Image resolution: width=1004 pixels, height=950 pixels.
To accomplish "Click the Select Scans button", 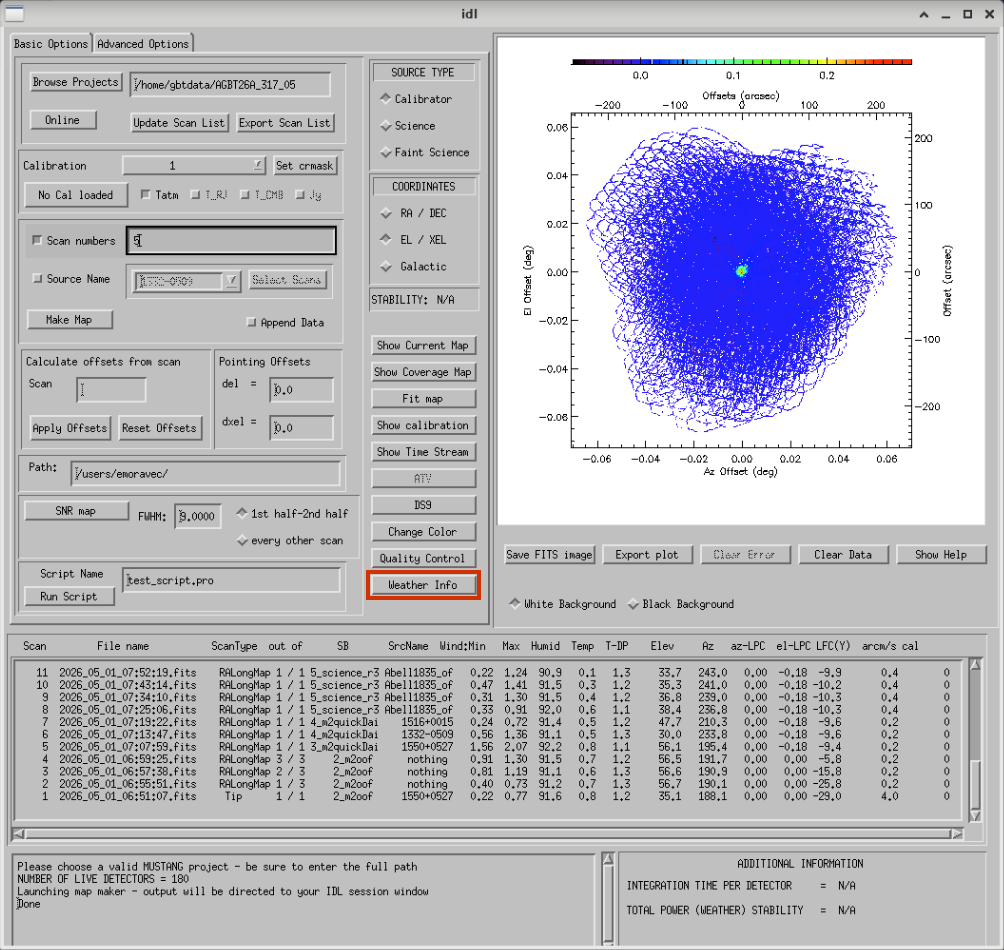I will pos(286,280).
